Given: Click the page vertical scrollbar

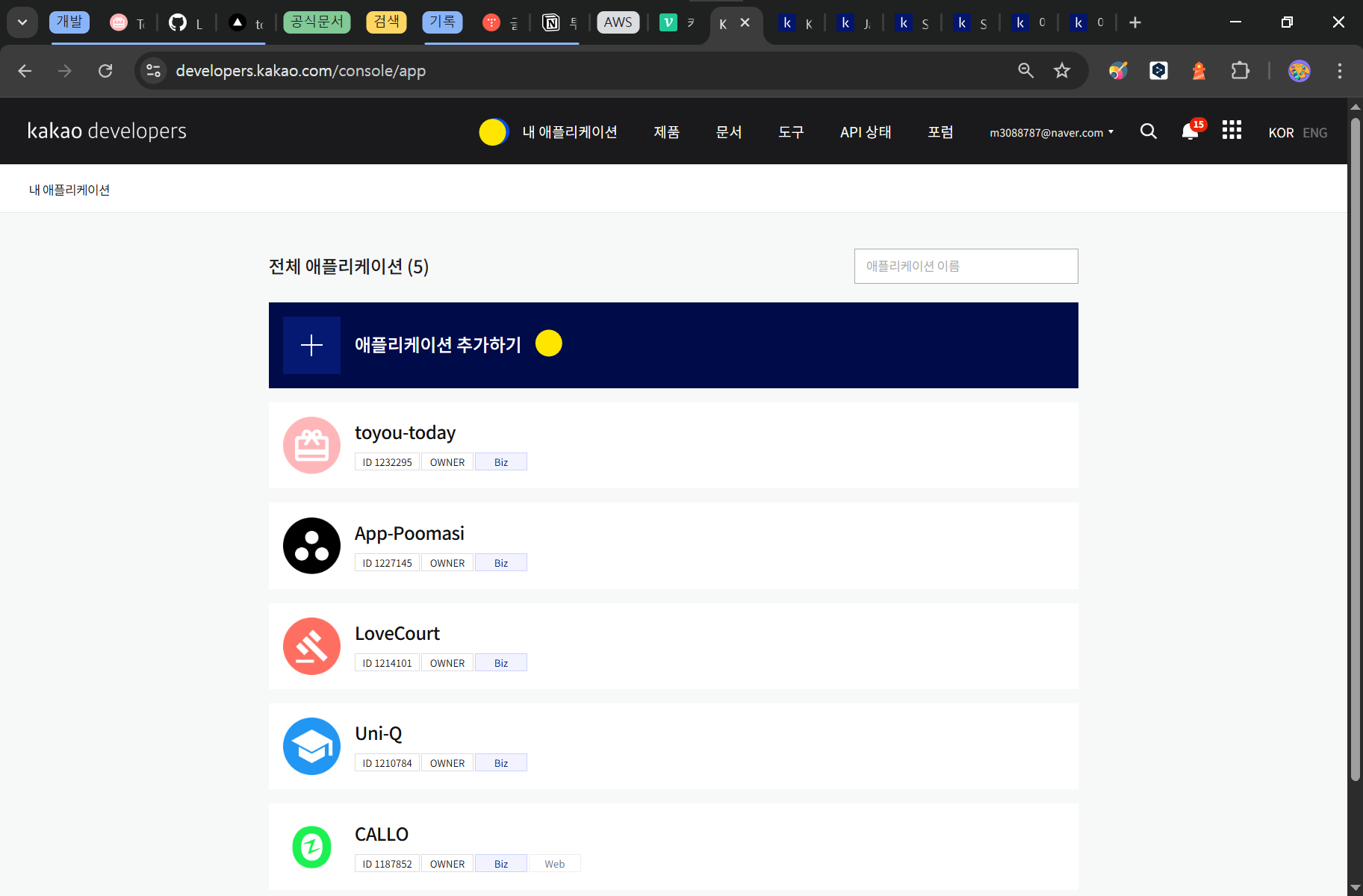Looking at the screenshot, I should pos(1356,448).
